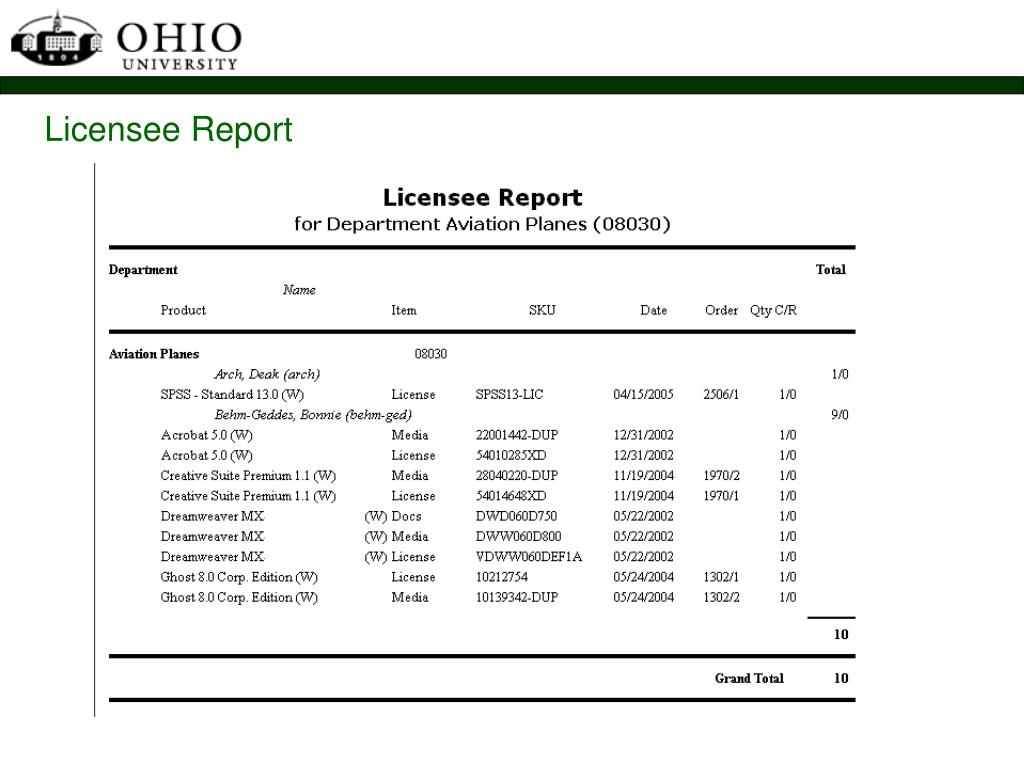Click SKU "10139342-DUP"
The height and width of the screenshot is (768, 1024).
[x=517, y=597]
